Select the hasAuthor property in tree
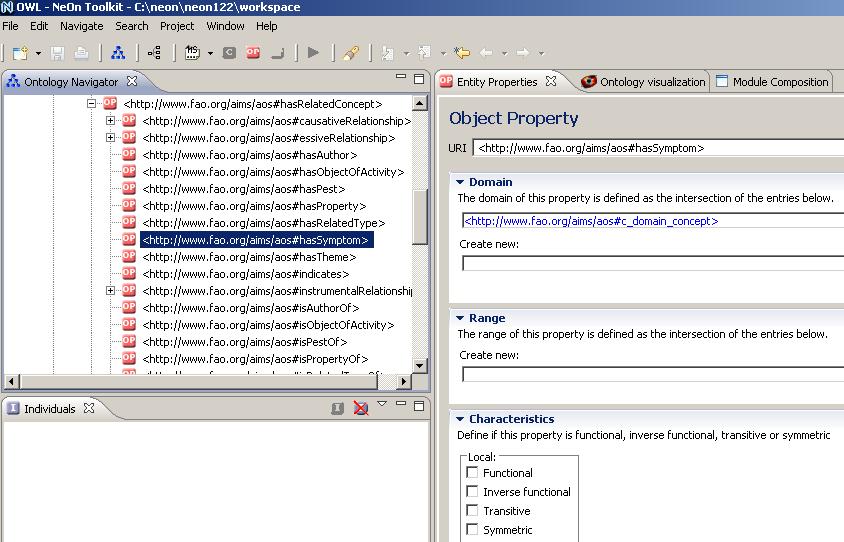This screenshot has height=542, width=844. pos(249,155)
